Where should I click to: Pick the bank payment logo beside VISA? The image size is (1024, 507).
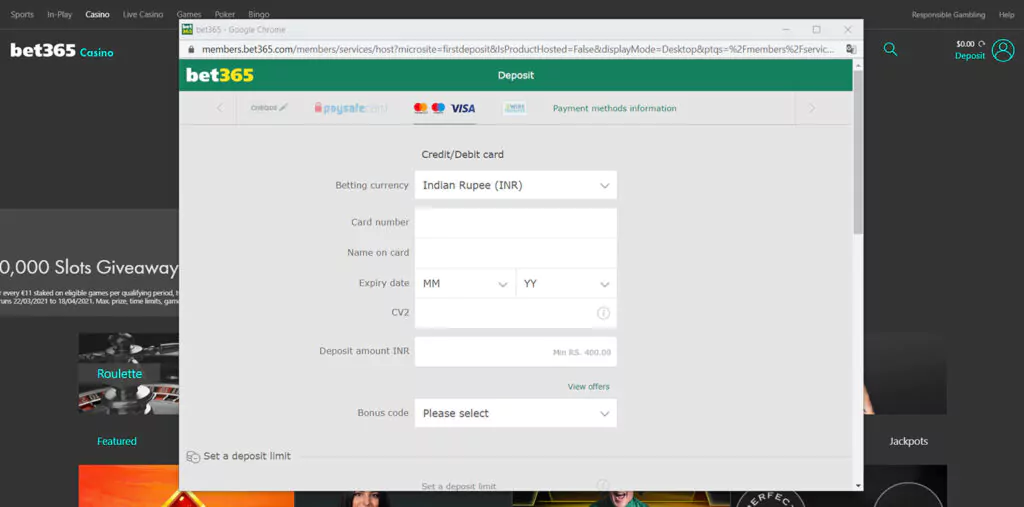pyautogui.click(x=515, y=108)
